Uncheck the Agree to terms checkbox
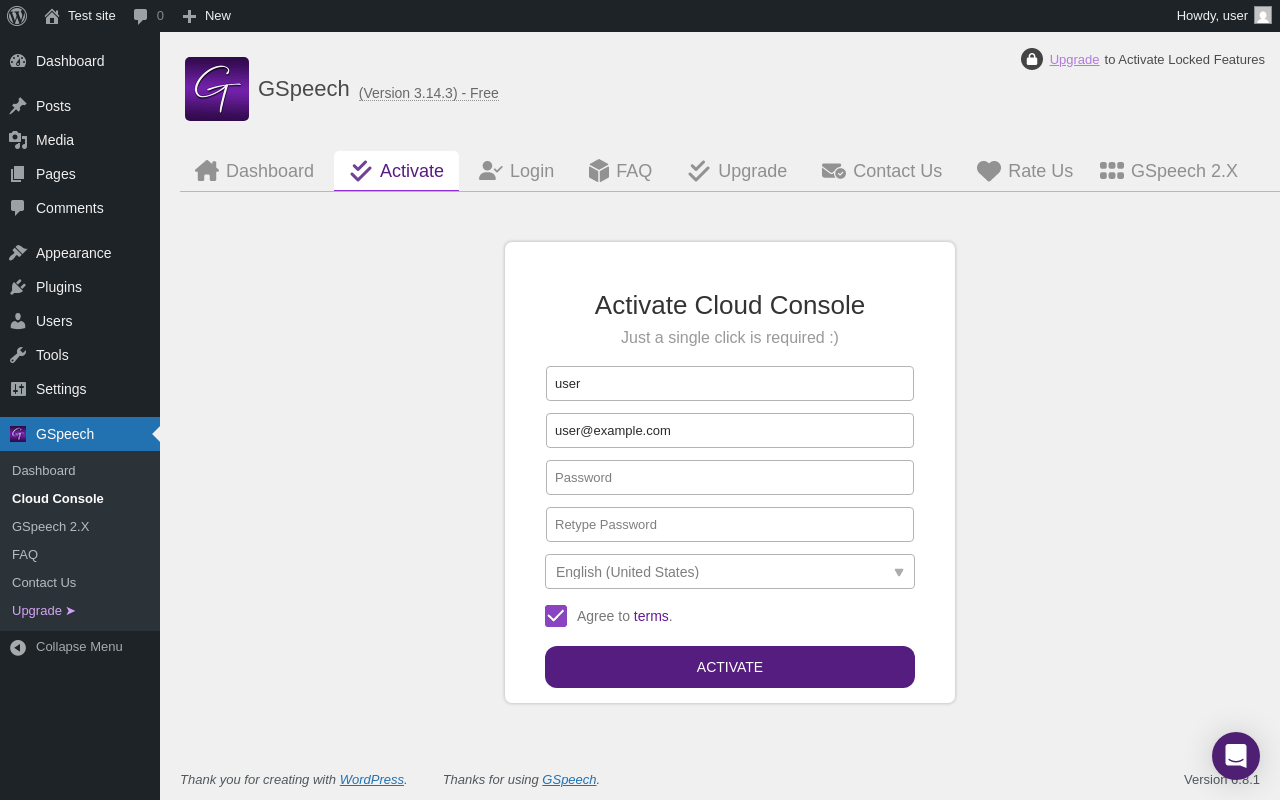Image resolution: width=1280 pixels, height=800 pixels. coord(556,616)
